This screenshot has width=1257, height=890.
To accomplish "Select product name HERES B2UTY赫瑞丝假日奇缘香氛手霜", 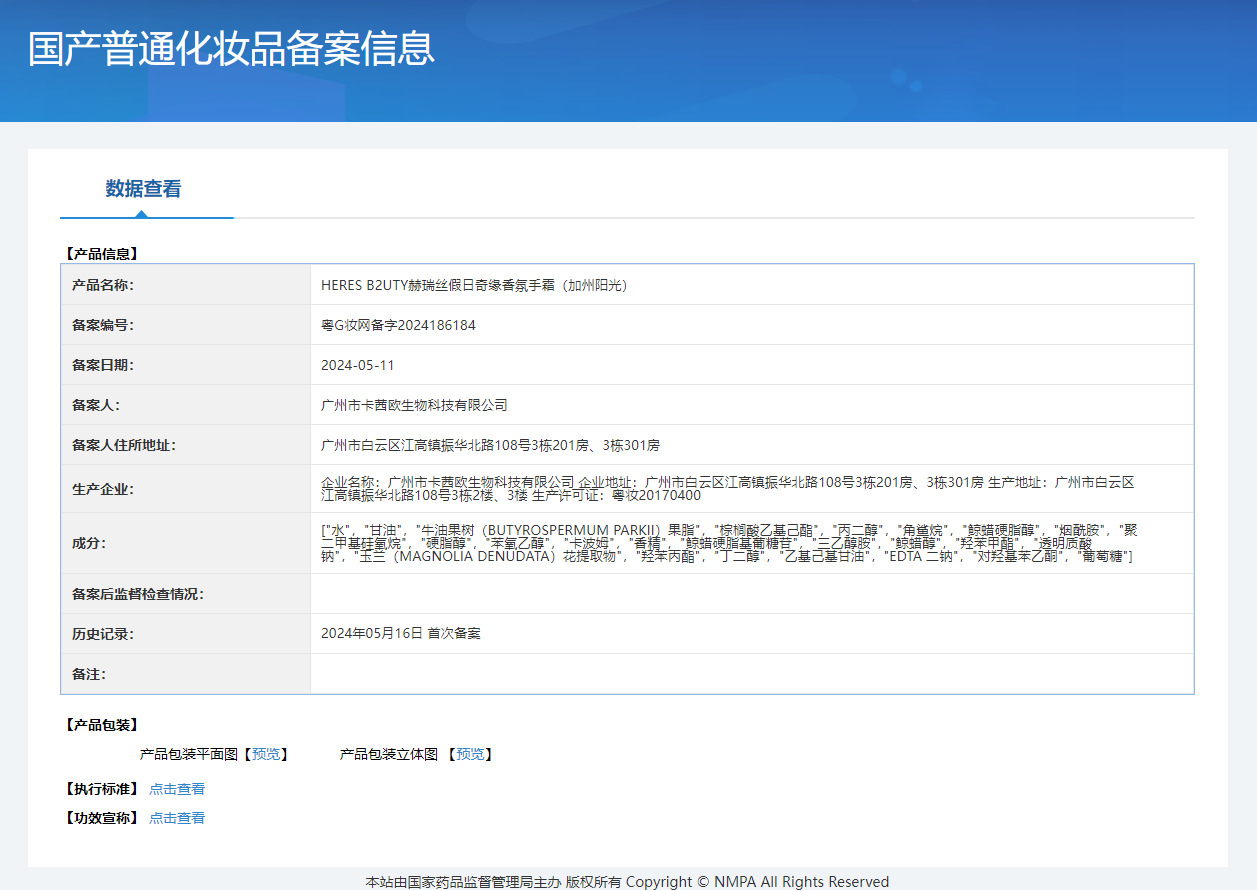I will pyautogui.click(x=474, y=285).
